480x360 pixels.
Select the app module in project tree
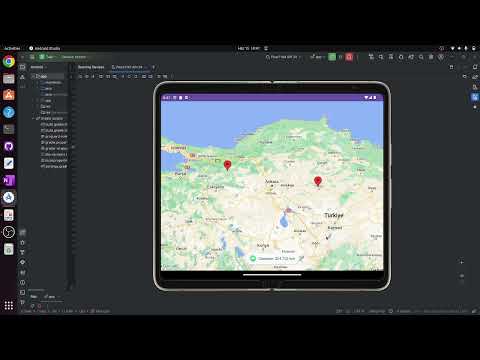click(42, 76)
